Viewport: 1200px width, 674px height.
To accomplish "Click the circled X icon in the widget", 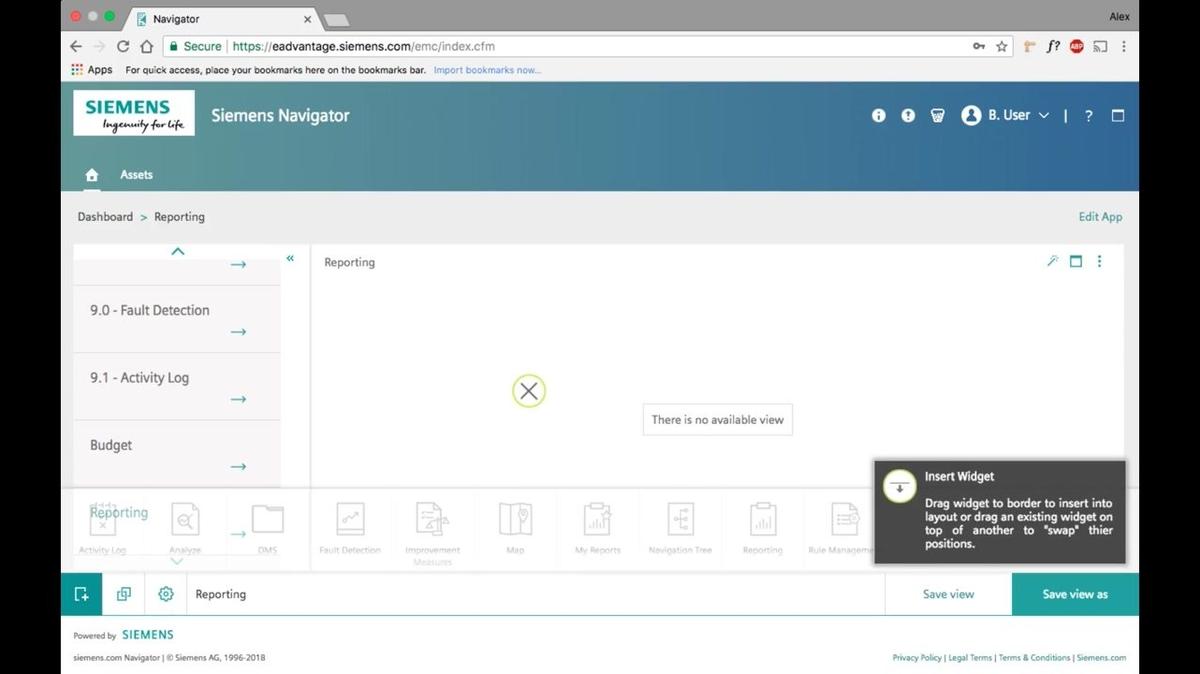I will tap(529, 391).
